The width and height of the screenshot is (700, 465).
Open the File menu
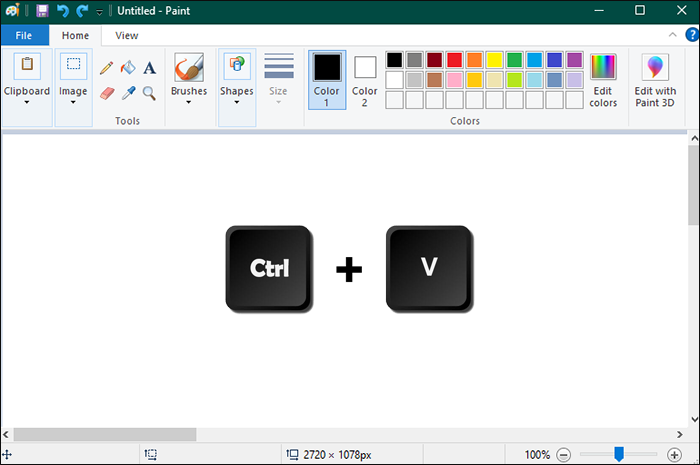24,35
